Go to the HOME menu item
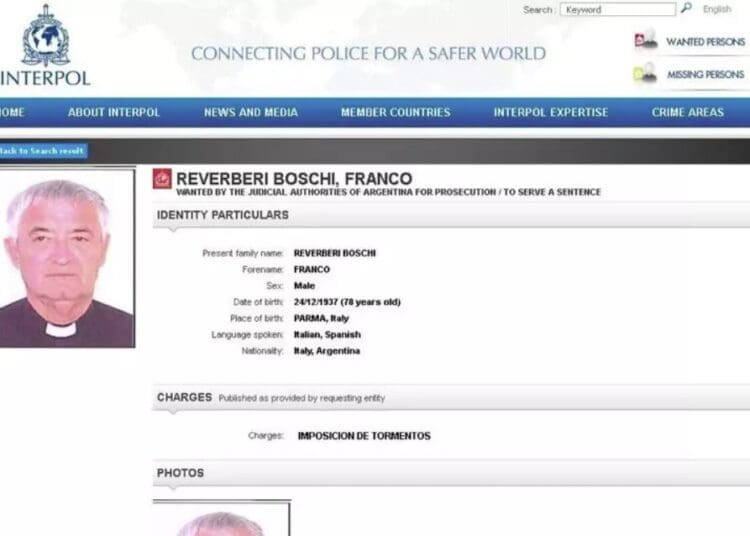The image size is (750, 536). tap(12, 112)
